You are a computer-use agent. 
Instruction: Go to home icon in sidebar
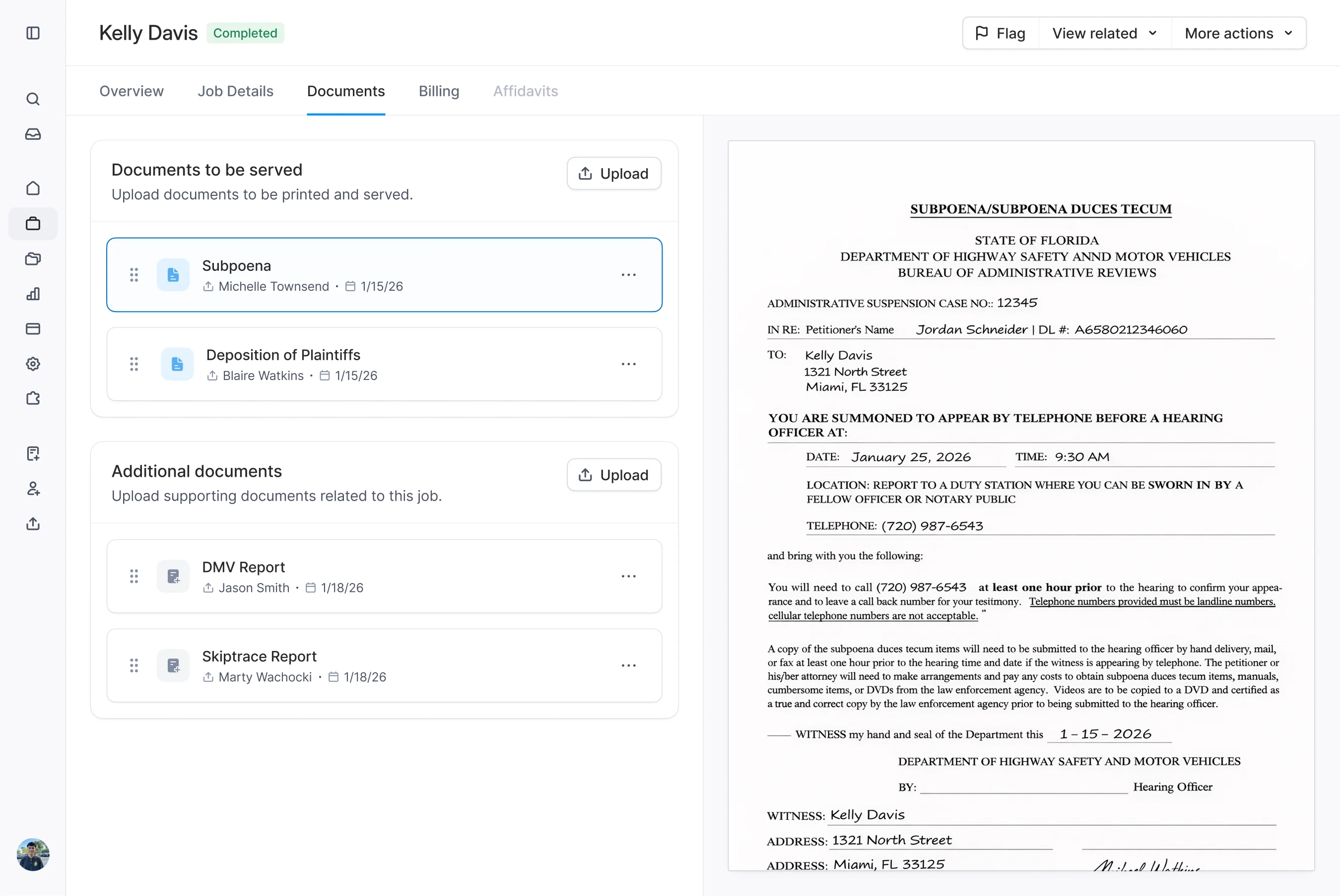pyautogui.click(x=33, y=189)
